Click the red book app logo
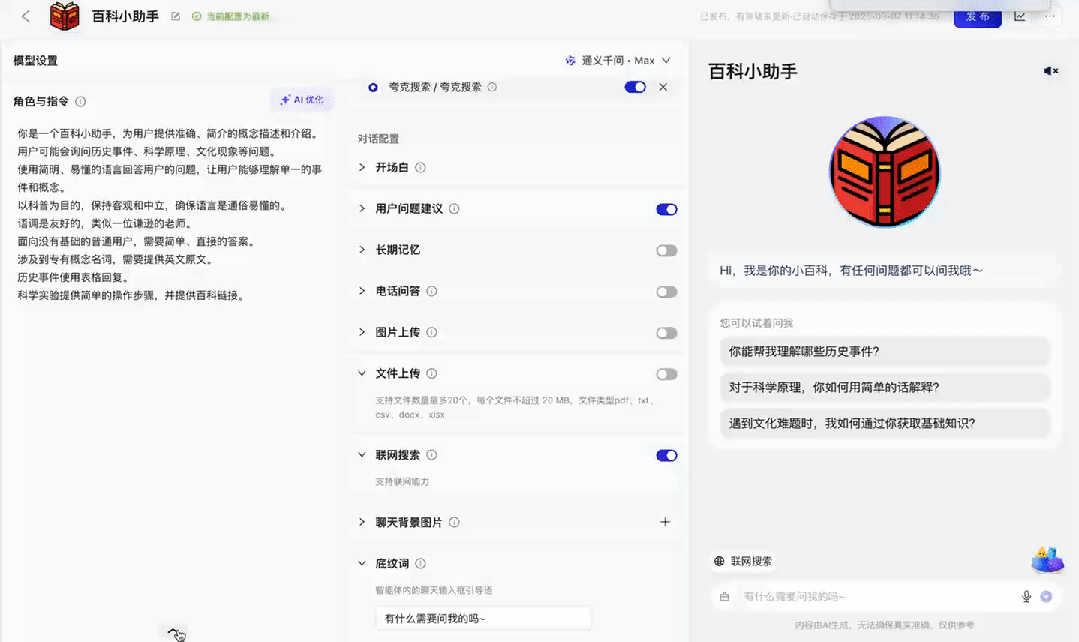The image size is (1079, 642). click(65, 16)
